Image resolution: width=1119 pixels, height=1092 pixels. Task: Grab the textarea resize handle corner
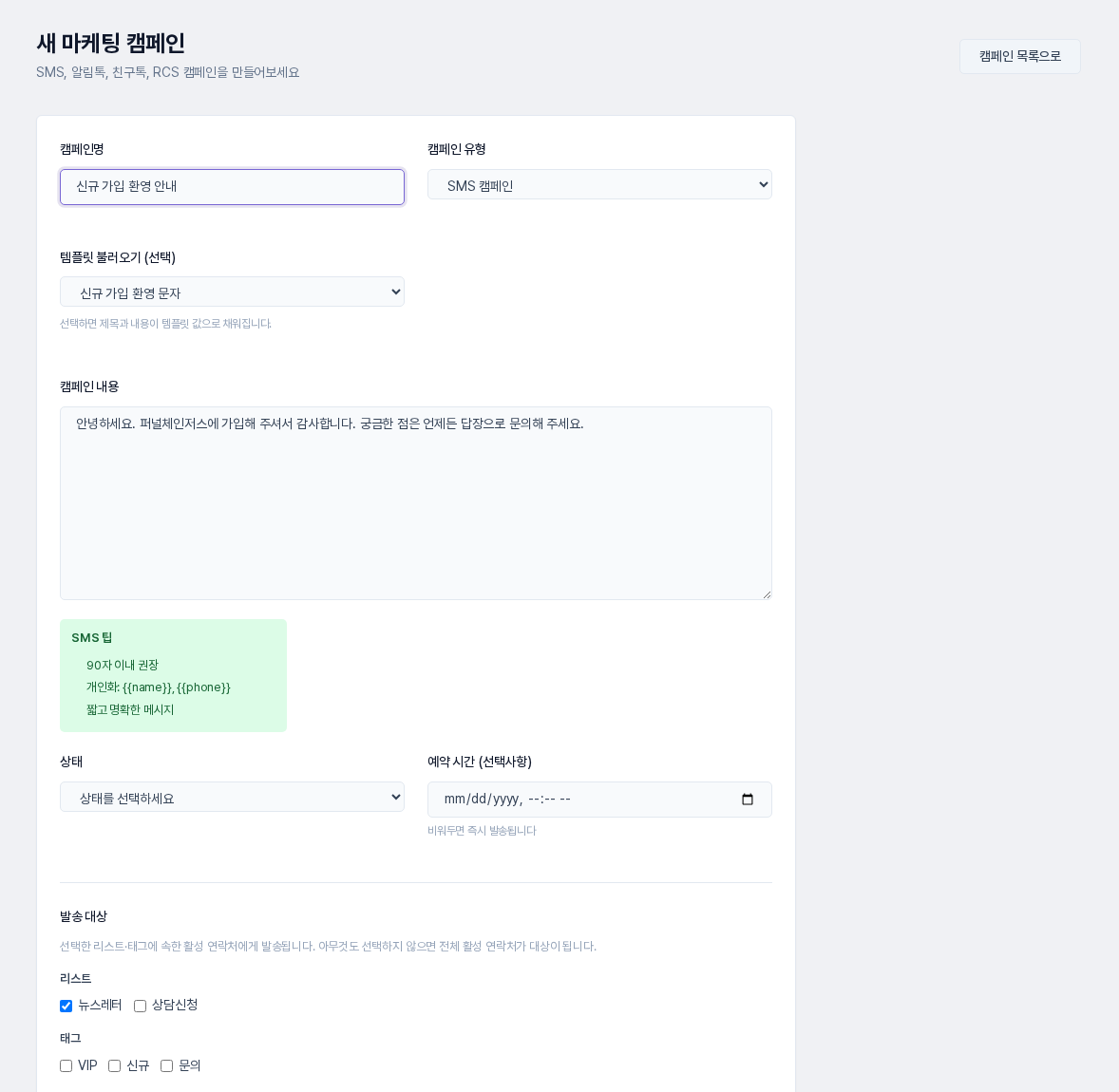tap(767, 594)
